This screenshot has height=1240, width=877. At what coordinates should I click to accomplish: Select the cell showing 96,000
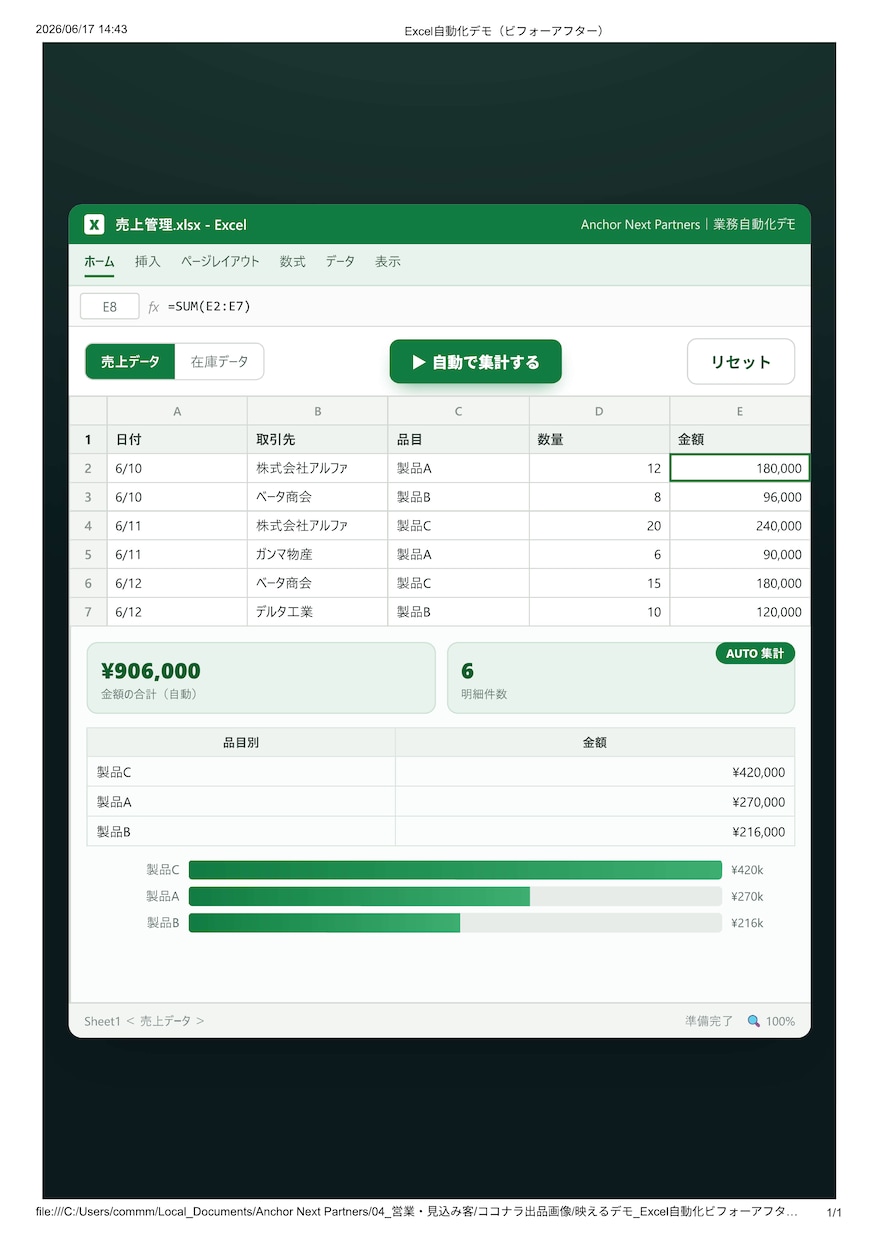point(740,497)
